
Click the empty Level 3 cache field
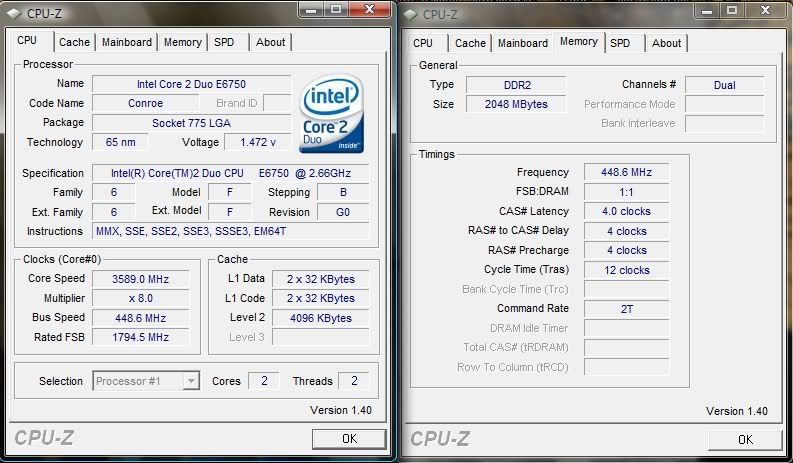pyautogui.click(x=321, y=337)
